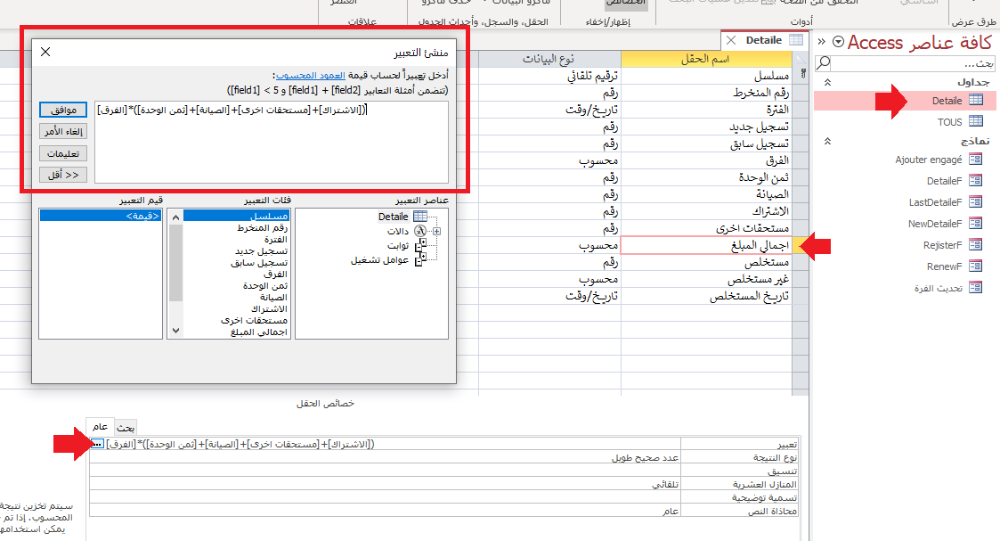The width and height of the screenshot is (1000, 541).
Task: Switch to the بحث (lookup) tab
Action: click(116, 427)
